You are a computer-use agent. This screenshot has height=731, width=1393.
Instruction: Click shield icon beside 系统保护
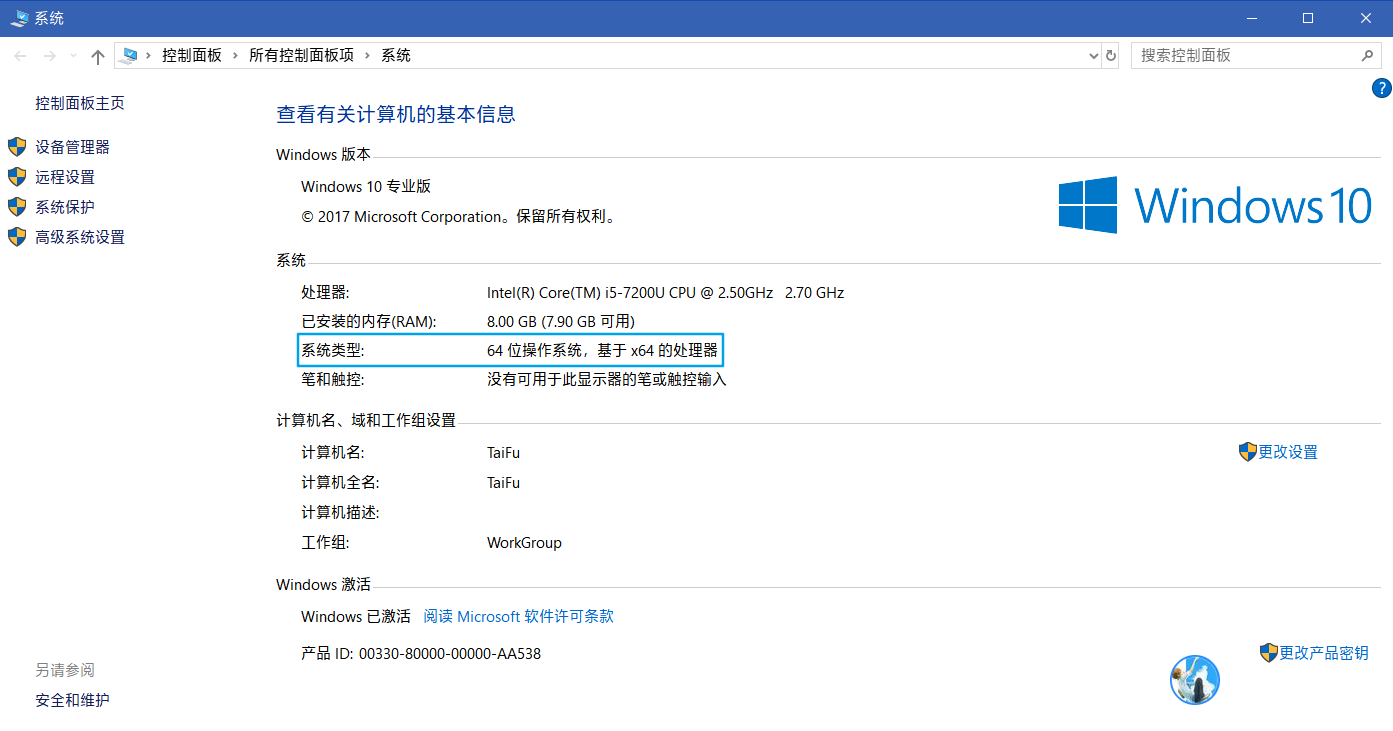(x=17, y=207)
